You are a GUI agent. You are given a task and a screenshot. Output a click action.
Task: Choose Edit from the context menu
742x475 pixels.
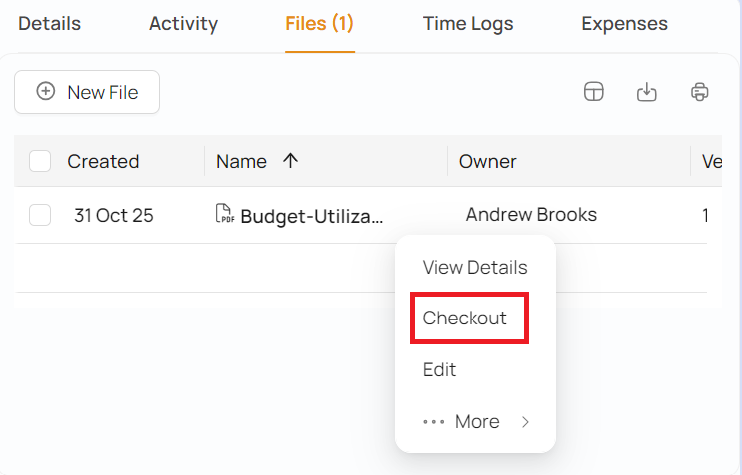pyautogui.click(x=440, y=370)
